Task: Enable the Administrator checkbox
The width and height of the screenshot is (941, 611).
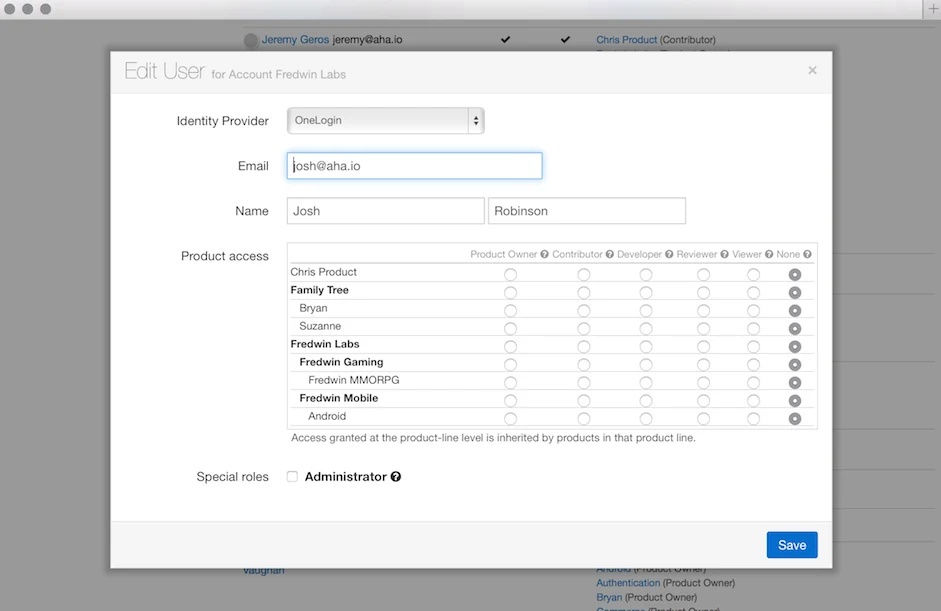Action: (292, 477)
